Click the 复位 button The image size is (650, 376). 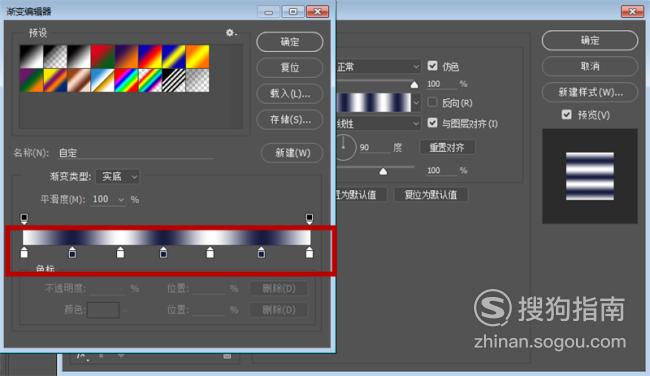[x=290, y=68]
